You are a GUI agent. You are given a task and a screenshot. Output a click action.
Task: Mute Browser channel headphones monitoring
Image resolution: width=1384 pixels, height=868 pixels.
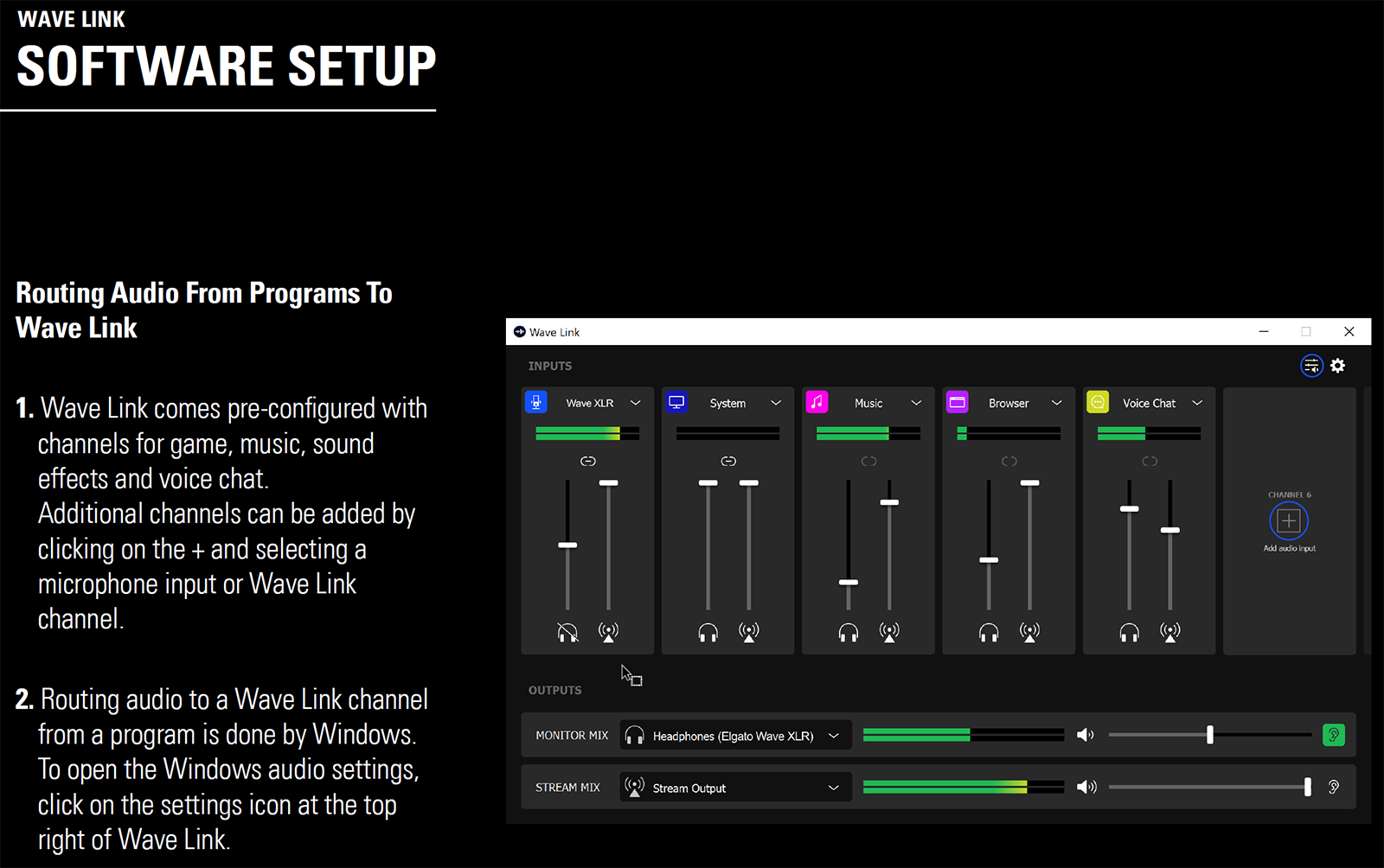[989, 633]
